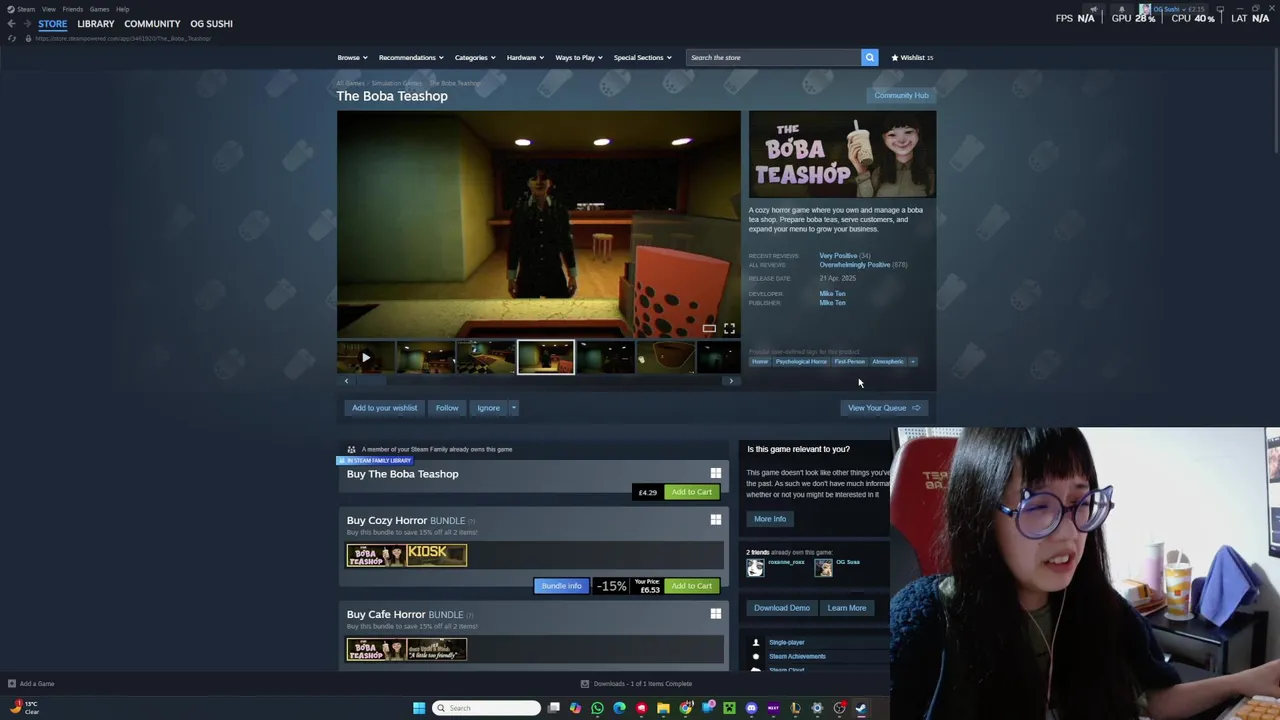Click the Horror tag
1280x720 pixels.
[760, 361]
